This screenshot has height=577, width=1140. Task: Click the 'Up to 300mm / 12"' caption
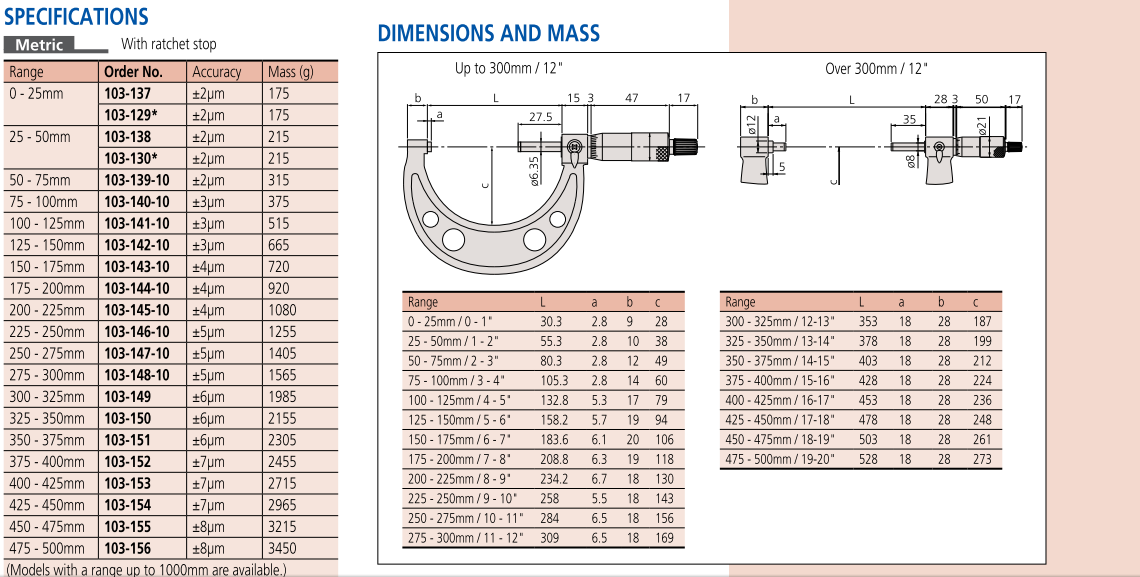click(x=510, y=69)
